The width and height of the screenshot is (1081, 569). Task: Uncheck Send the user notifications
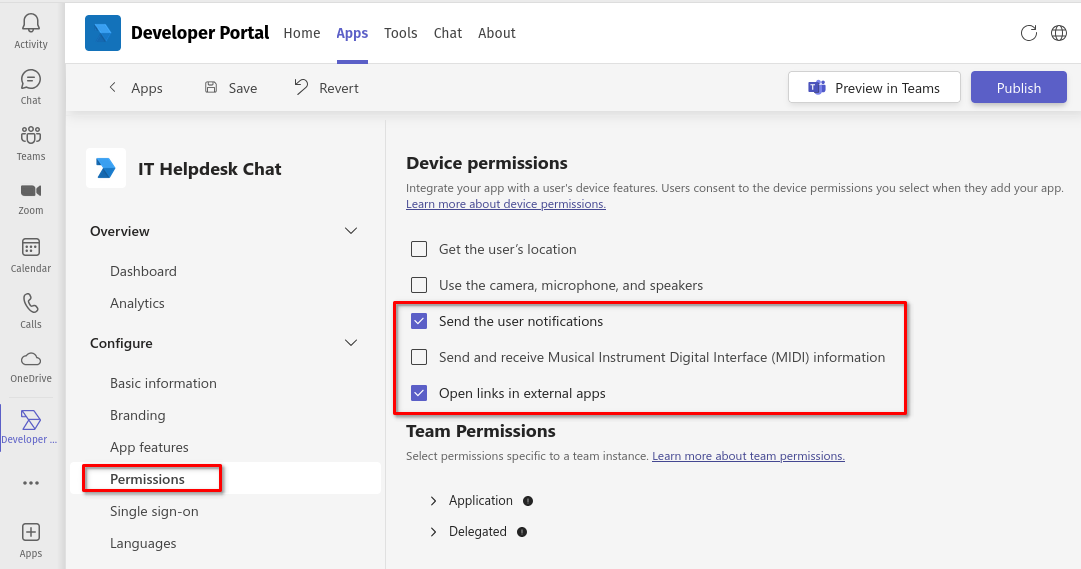click(x=419, y=321)
